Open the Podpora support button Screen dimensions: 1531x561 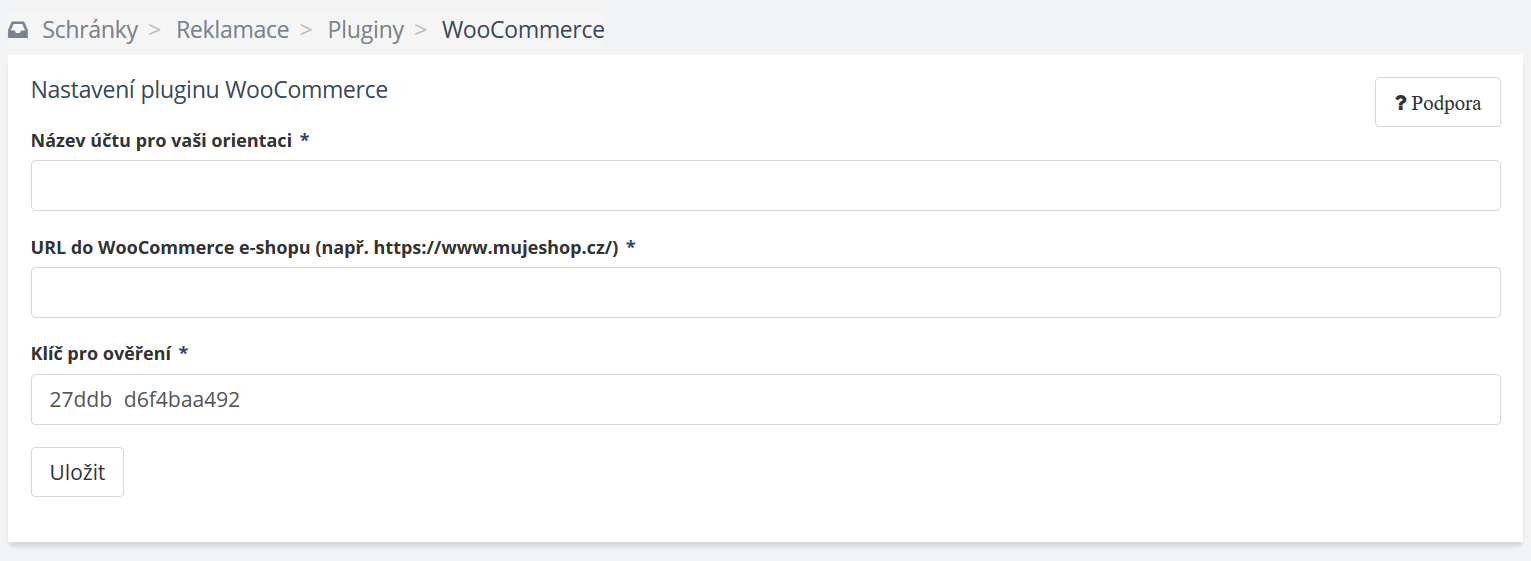click(x=1437, y=102)
